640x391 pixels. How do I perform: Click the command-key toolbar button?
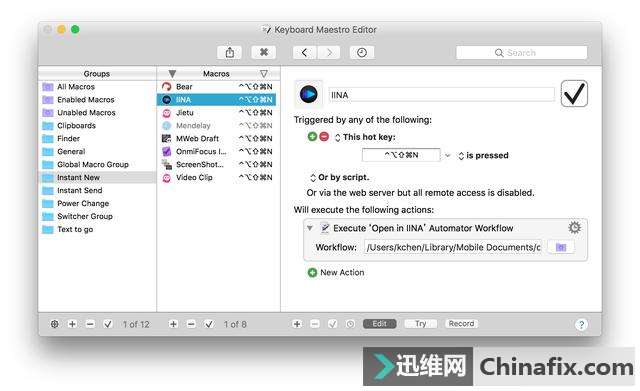[264, 53]
